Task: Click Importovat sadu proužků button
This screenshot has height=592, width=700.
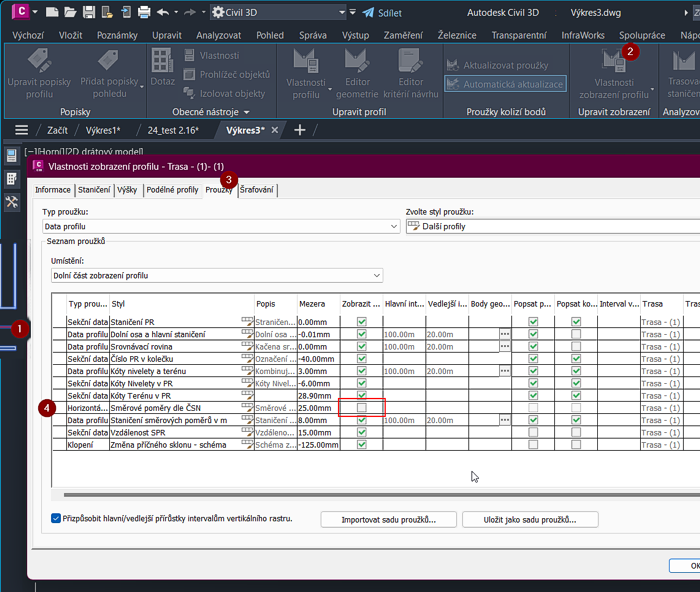Action: tap(391, 519)
